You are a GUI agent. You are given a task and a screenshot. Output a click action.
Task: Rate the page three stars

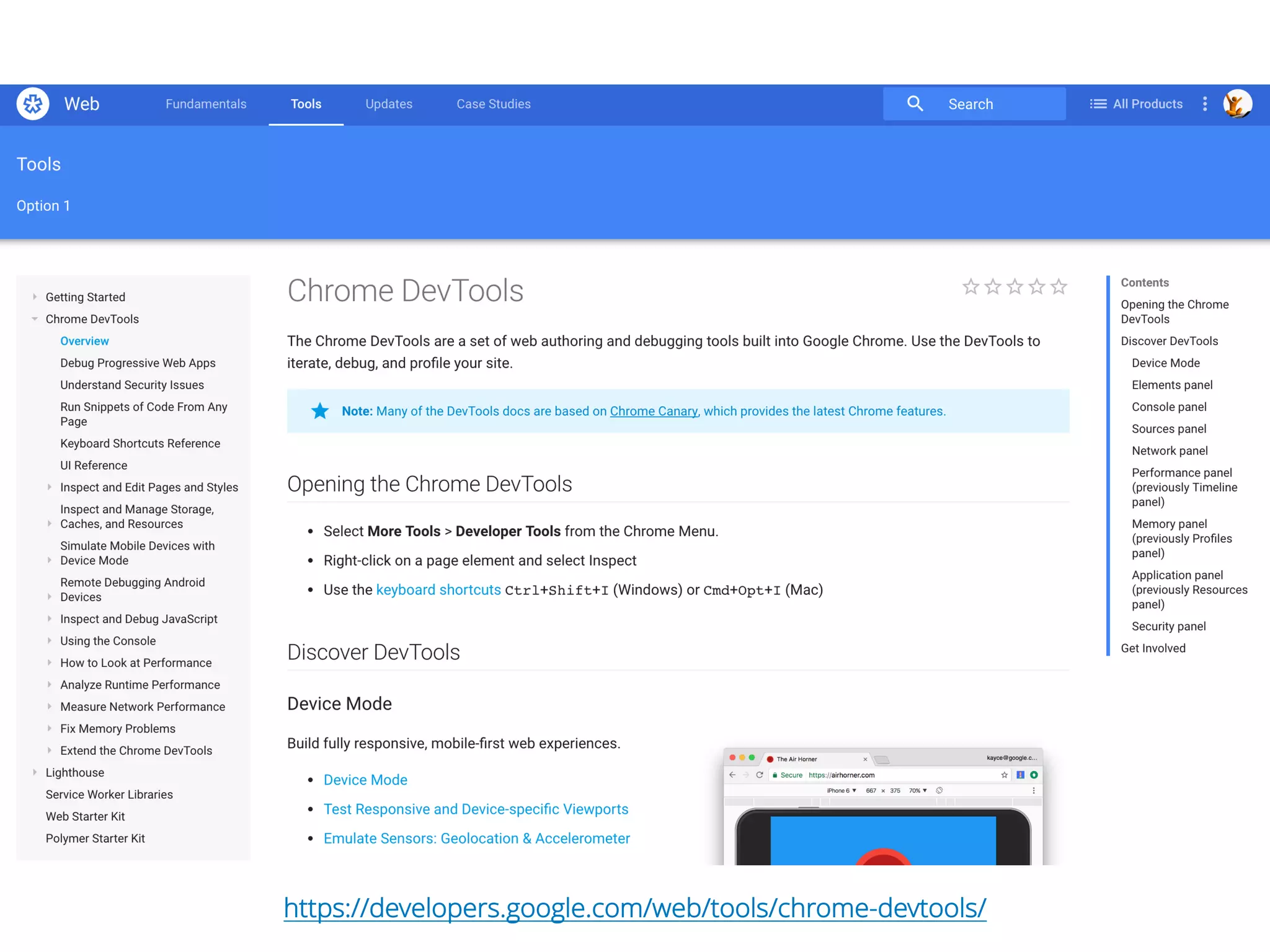tap(1015, 287)
